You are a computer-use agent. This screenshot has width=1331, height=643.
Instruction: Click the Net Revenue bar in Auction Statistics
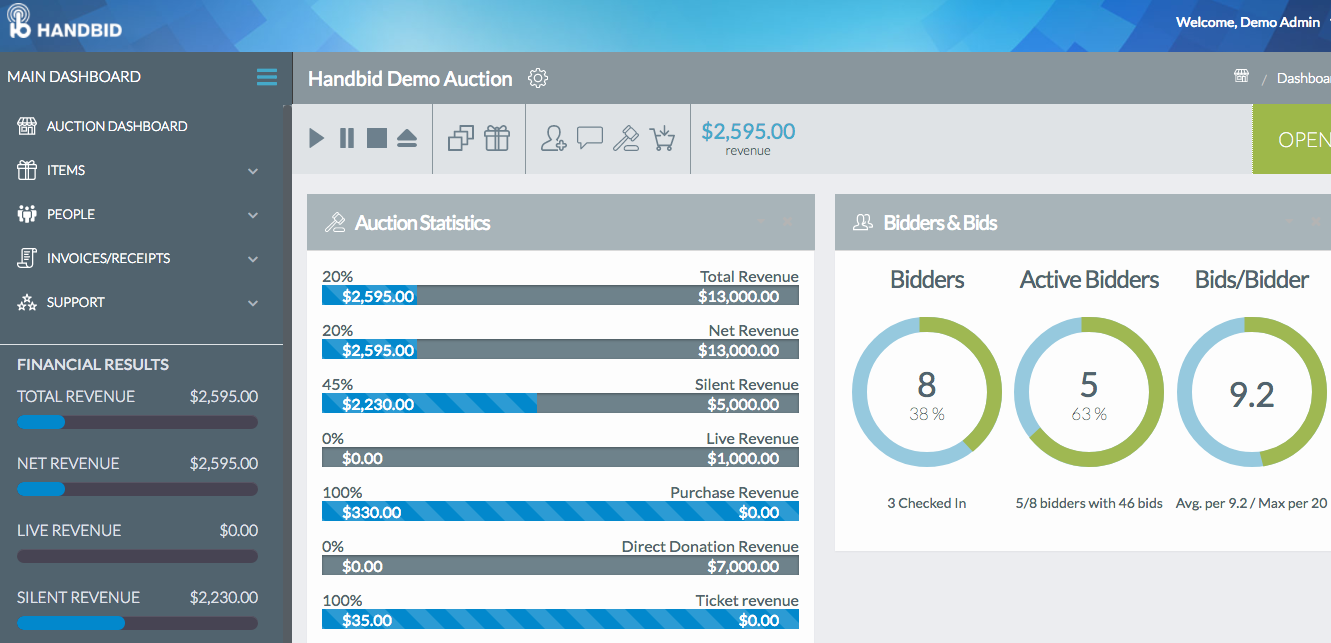(x=560, y=350)
